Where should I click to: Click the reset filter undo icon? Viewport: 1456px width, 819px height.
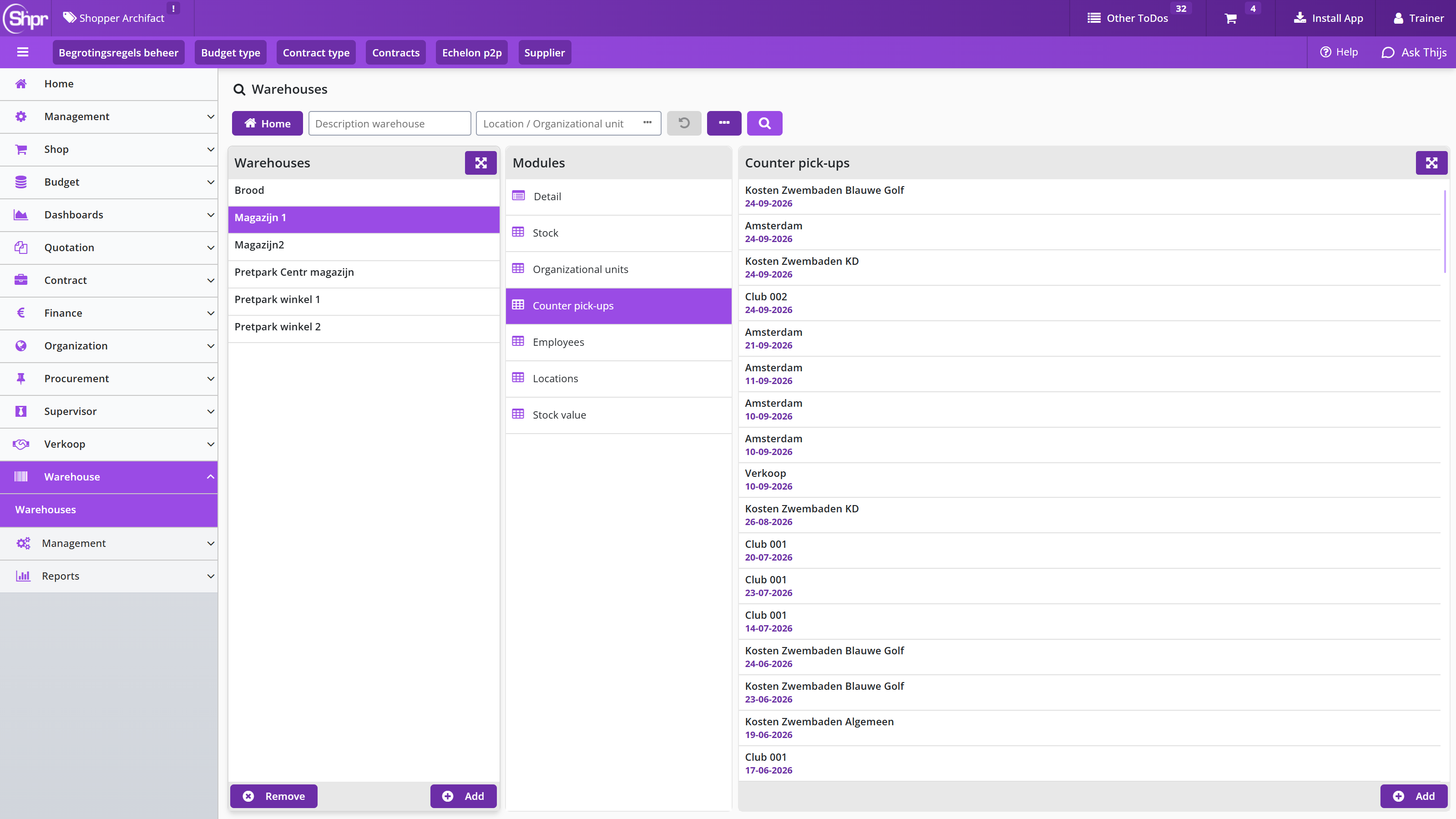(684, 123)
